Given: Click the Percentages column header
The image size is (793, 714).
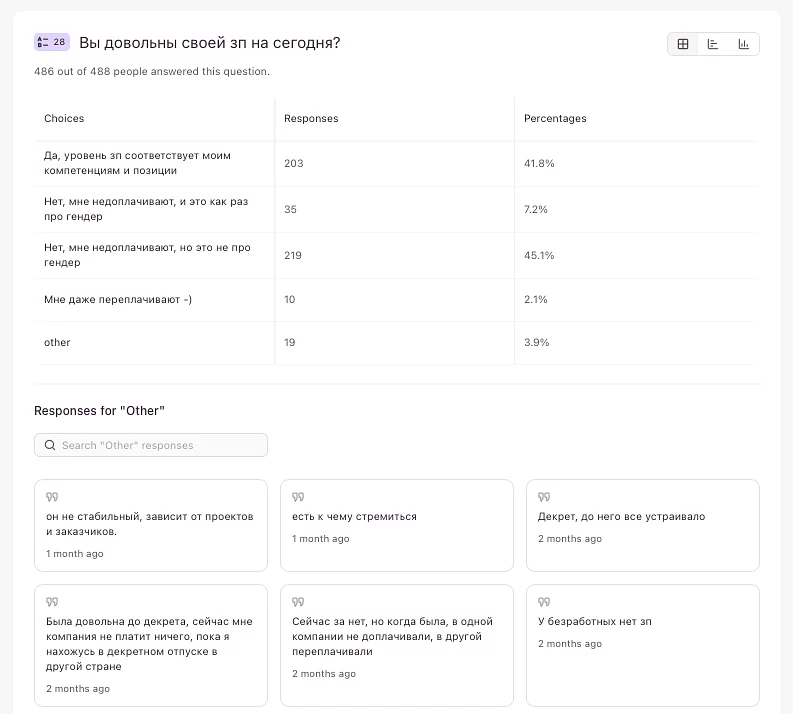Looking at the screenshot, I should pos(555,118).
